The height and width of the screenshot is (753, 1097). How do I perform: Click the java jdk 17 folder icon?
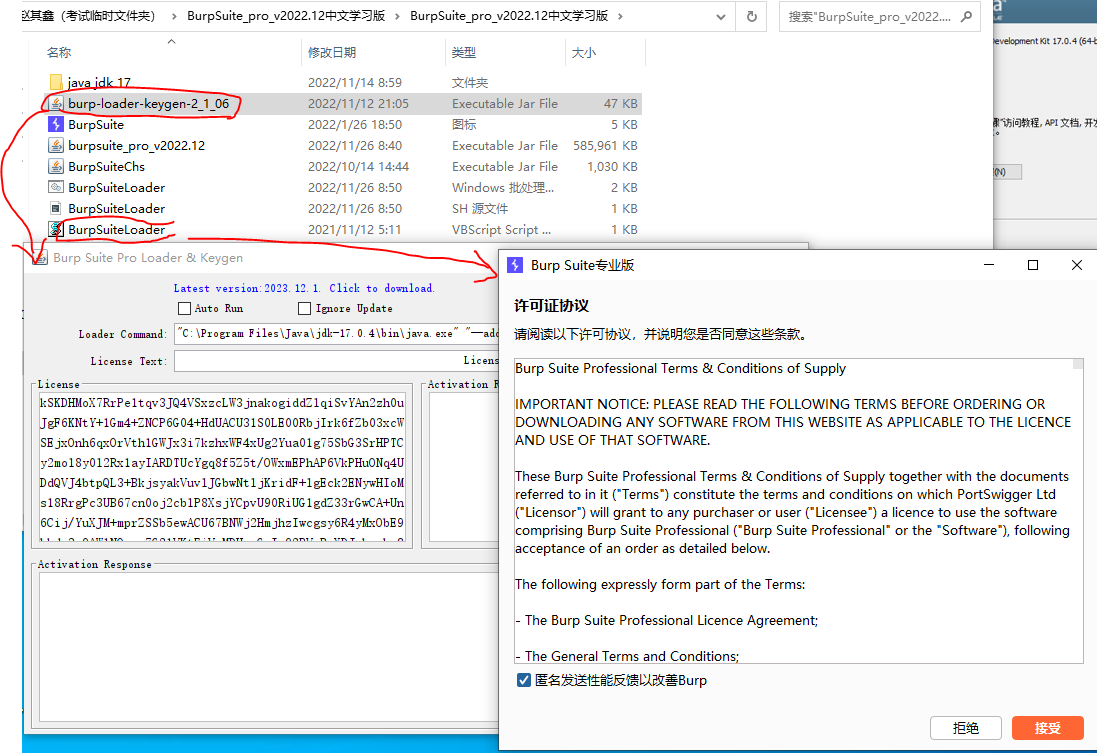[x=57, y=83]
